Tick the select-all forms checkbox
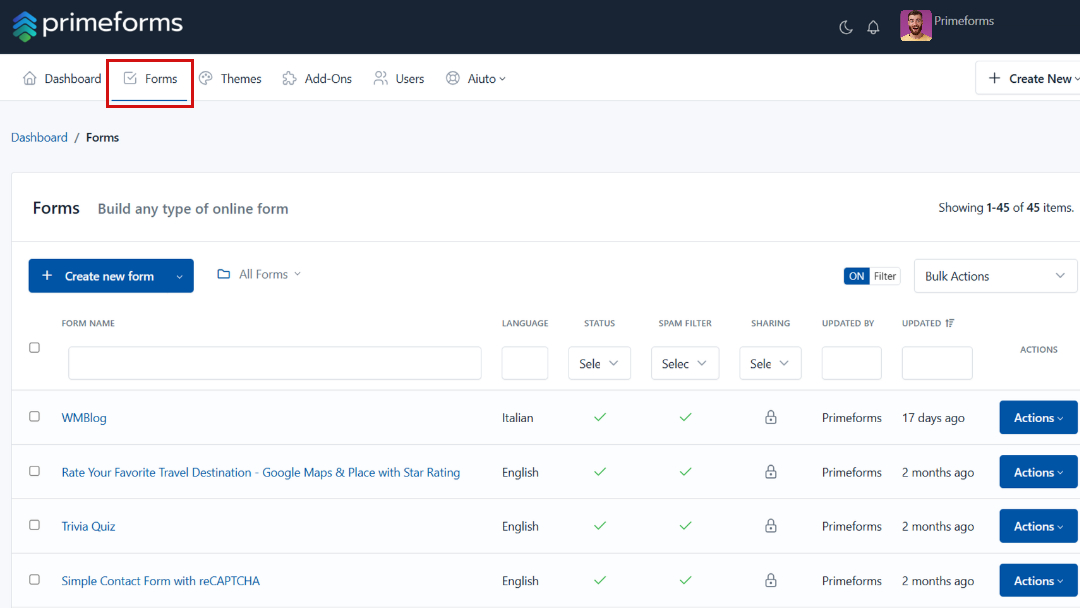1080x608 pixels. point(34,348)
